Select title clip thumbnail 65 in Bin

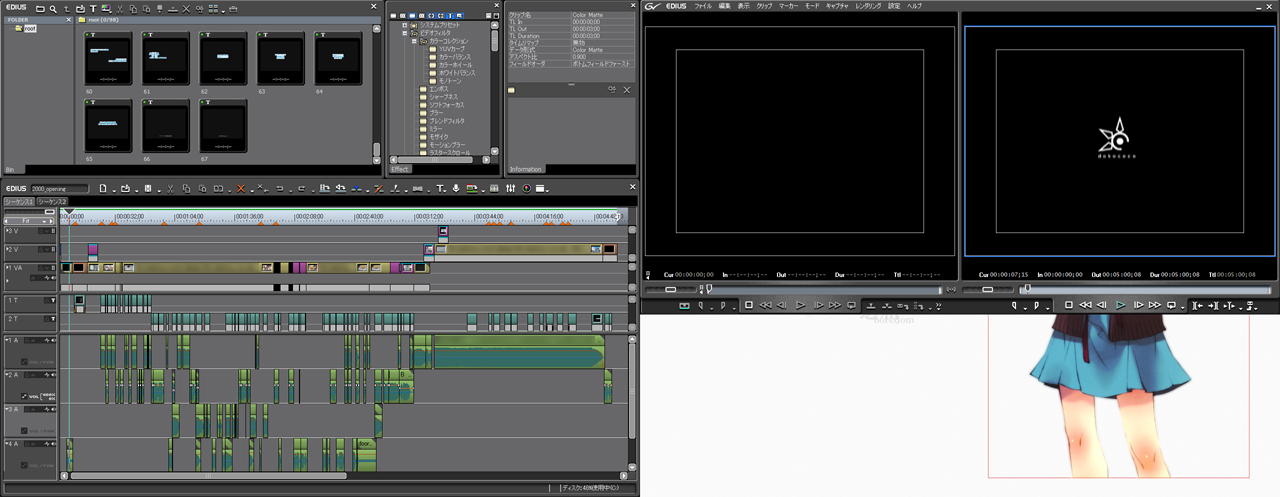108,127
